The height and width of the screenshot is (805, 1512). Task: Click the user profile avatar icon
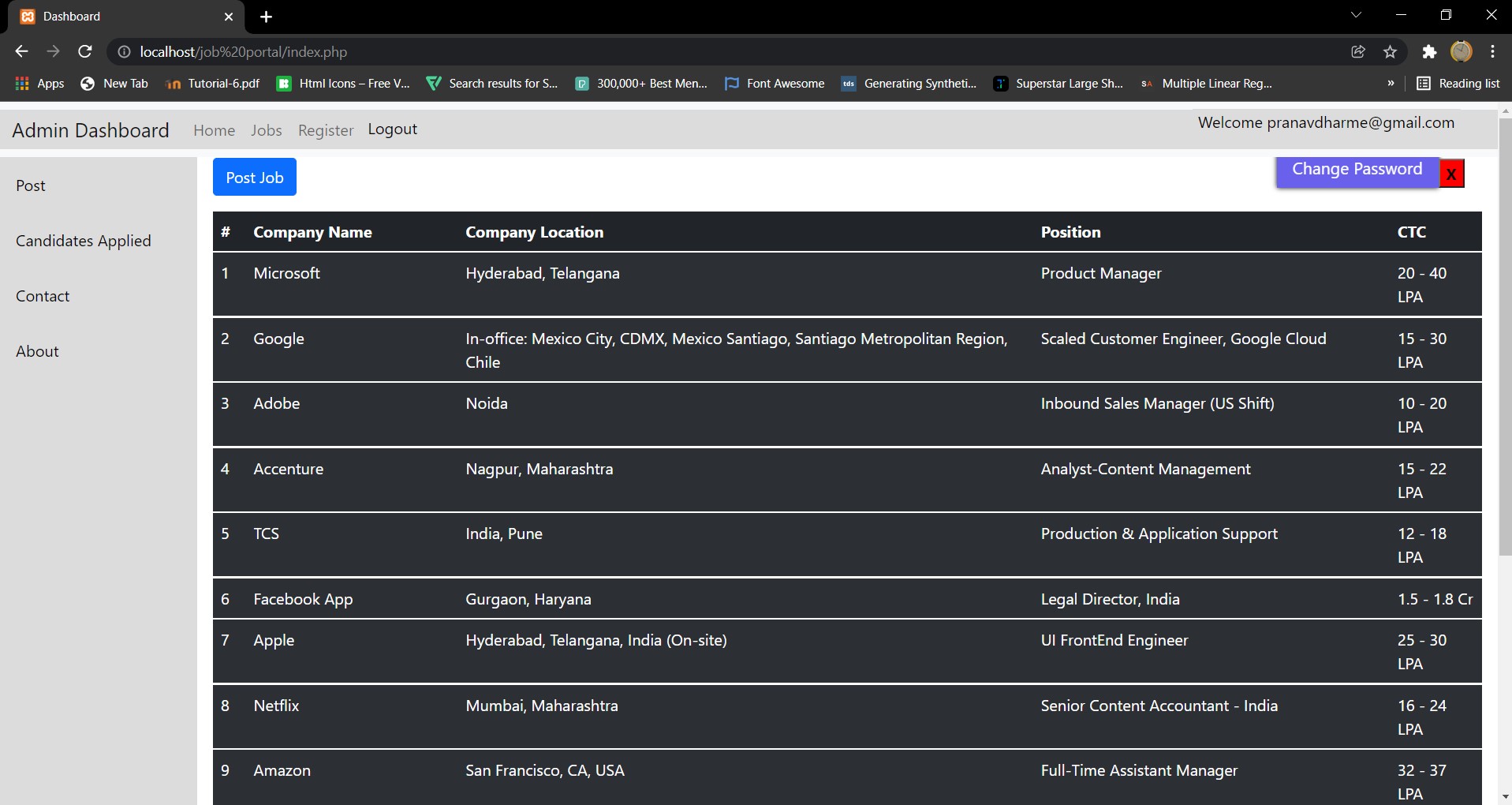pyautogui.click(x=1462, y=51)
